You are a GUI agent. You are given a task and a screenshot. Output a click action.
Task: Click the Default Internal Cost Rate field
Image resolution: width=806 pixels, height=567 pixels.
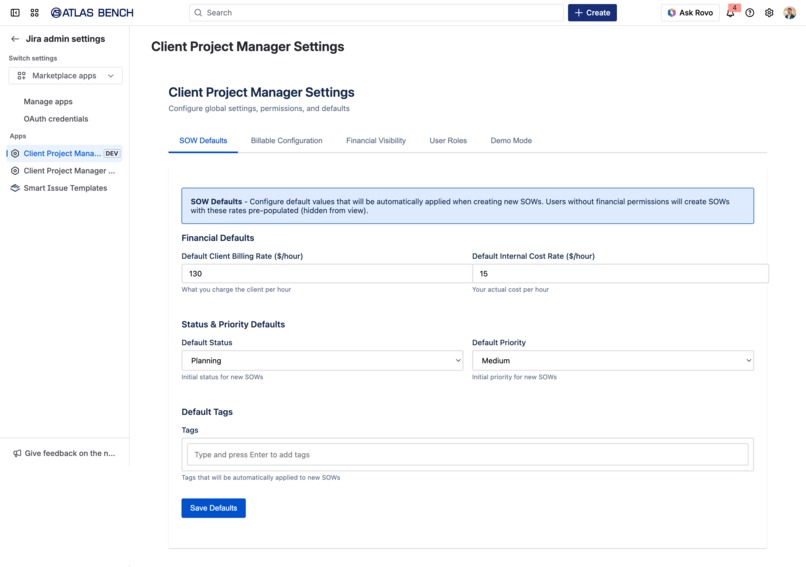(620, 273)
